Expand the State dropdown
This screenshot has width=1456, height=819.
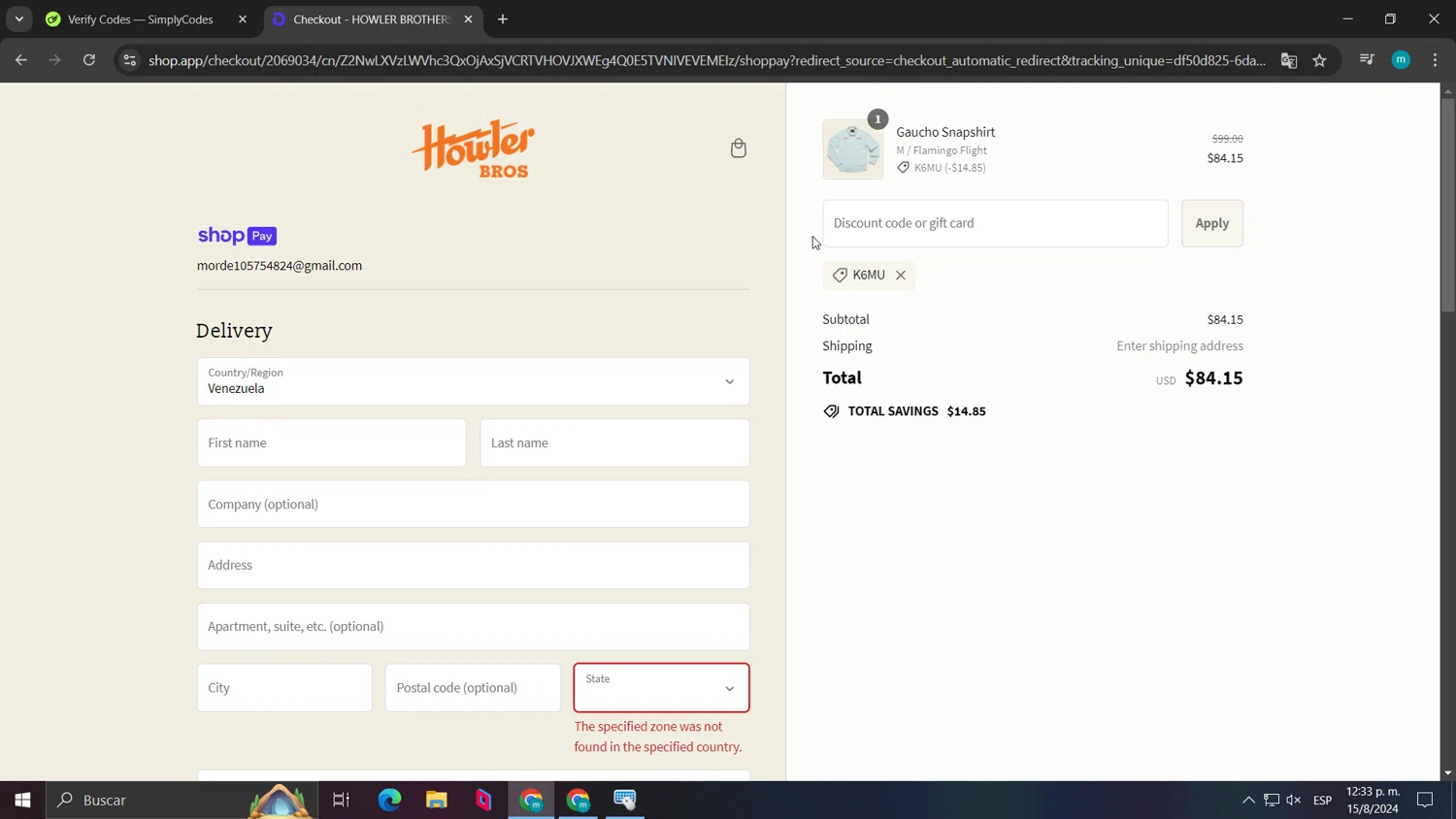pos(661,688)
